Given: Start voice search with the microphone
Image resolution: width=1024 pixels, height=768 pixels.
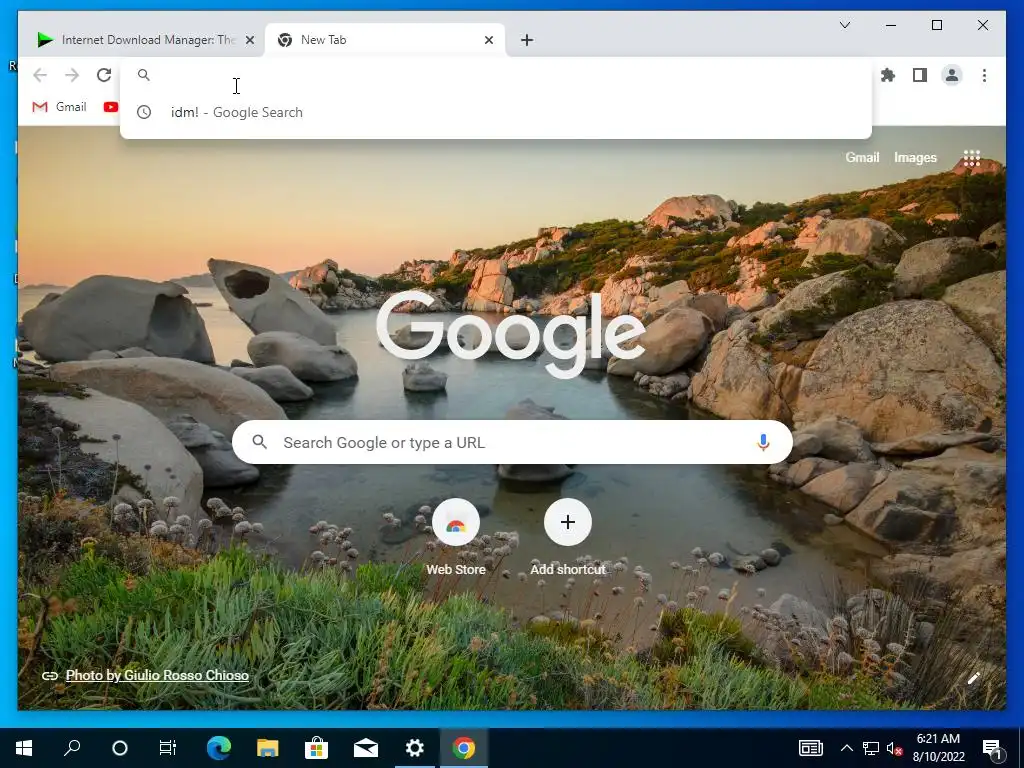Looking at the screenshot, I should click(x=763, y=442).
